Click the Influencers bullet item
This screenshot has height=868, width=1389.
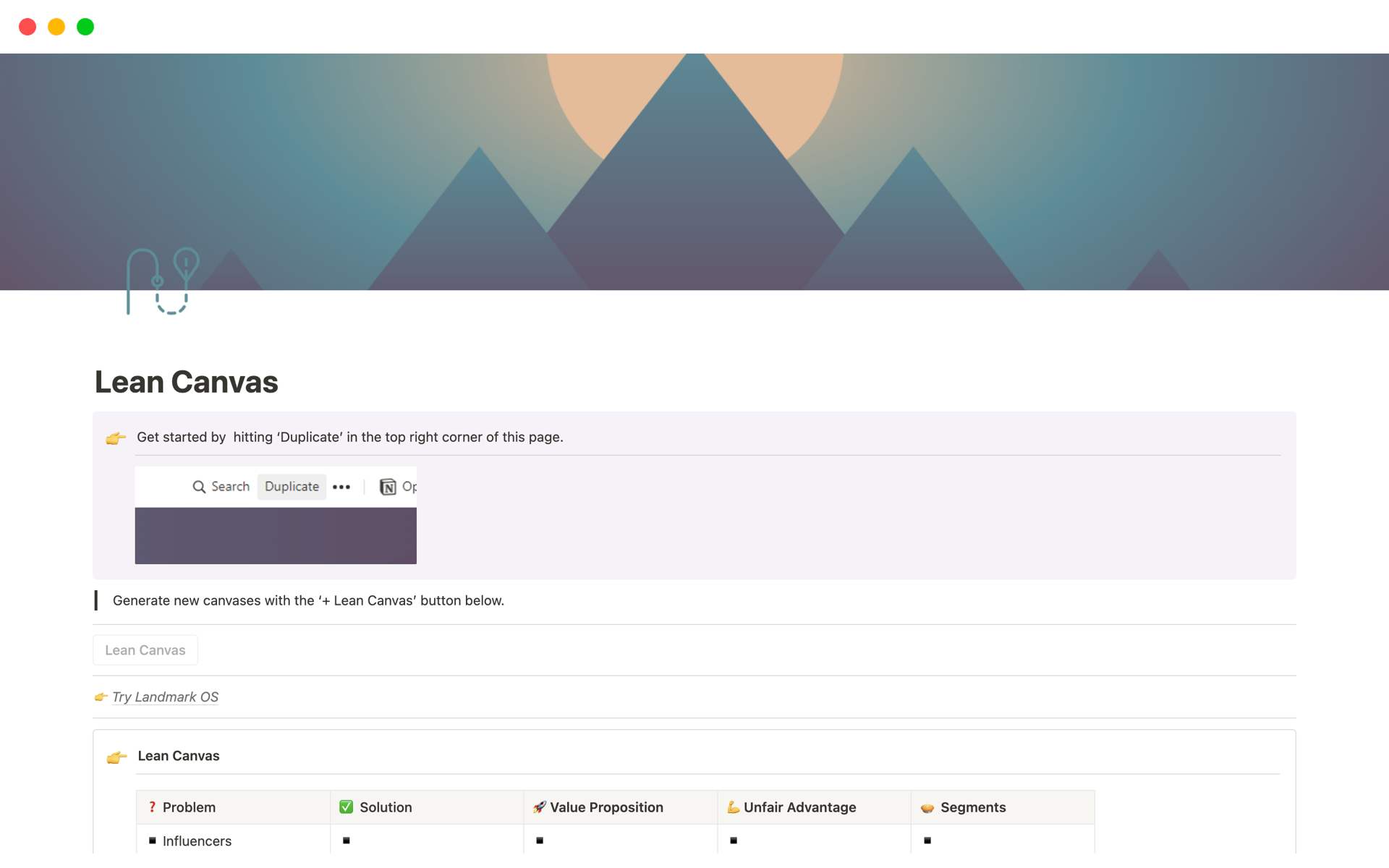pyautogui.click(x=197, y=841)
